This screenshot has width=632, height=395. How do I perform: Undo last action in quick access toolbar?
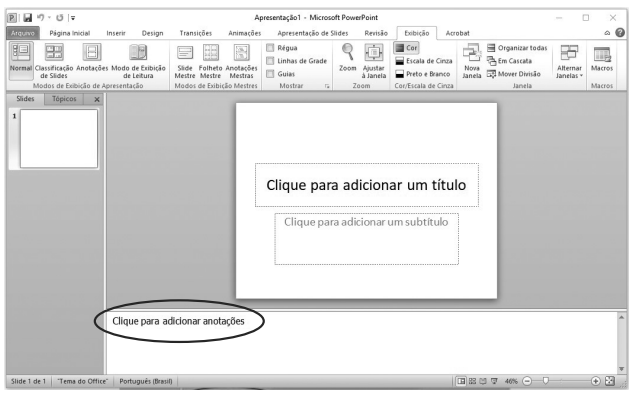pyautogui.click(x=41, y=18)
